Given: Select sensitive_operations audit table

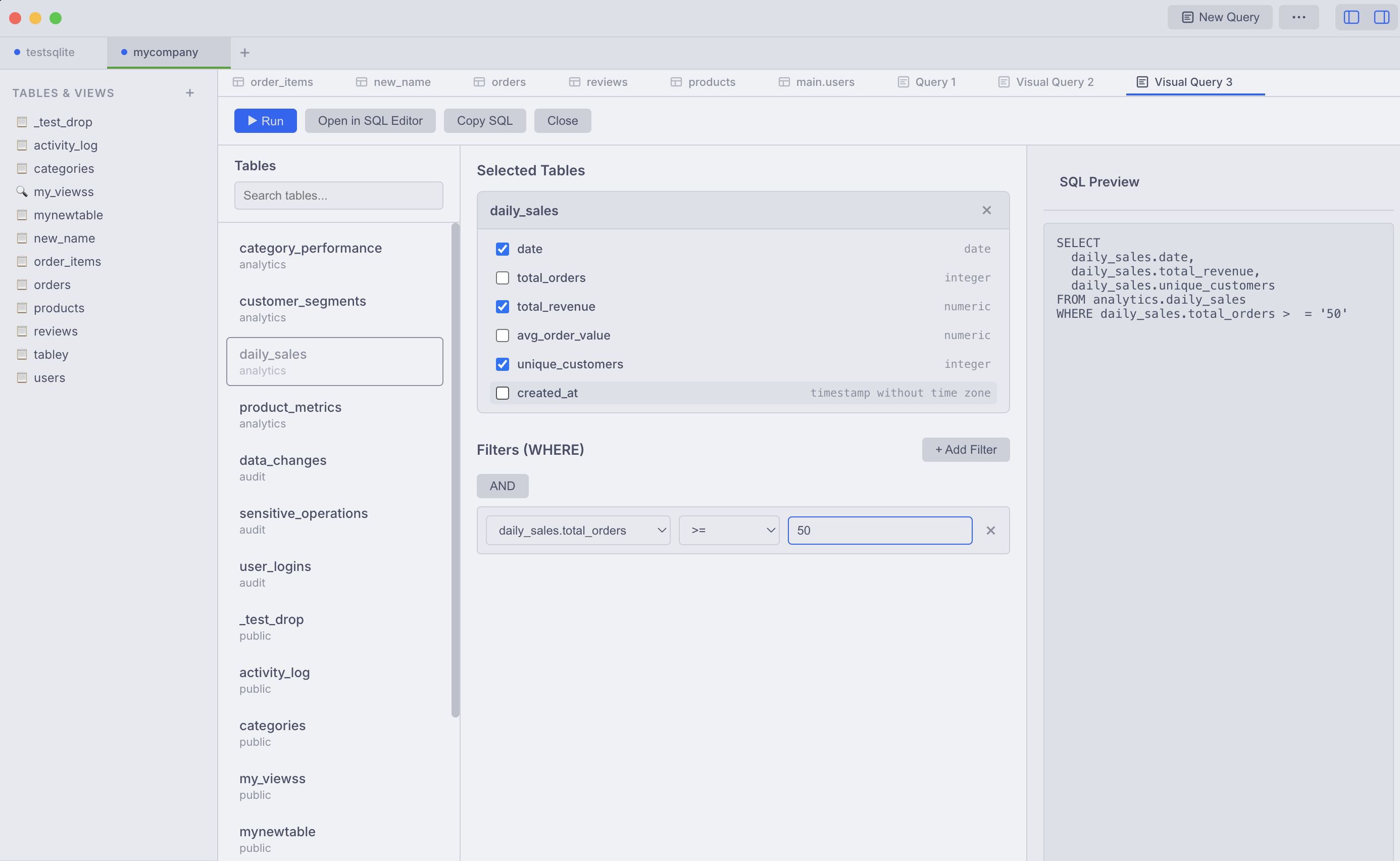Looking at the screenshot, I should click(335, 520).
